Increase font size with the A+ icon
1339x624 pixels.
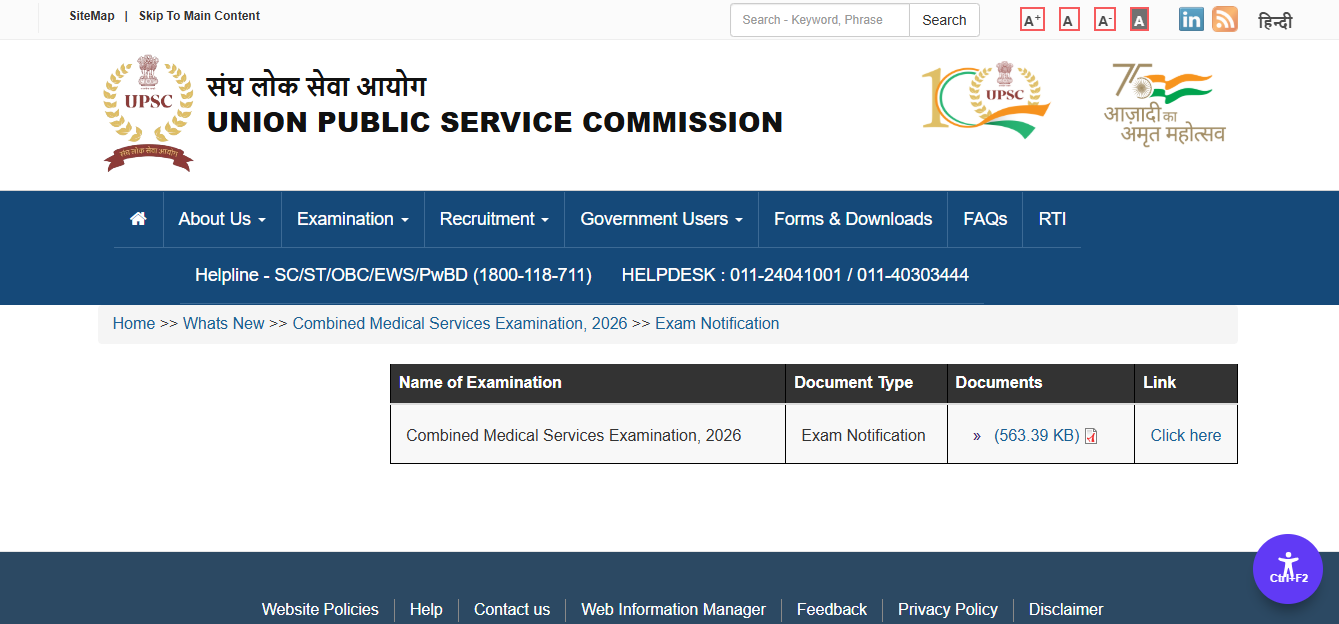(x=1032, y=18)
